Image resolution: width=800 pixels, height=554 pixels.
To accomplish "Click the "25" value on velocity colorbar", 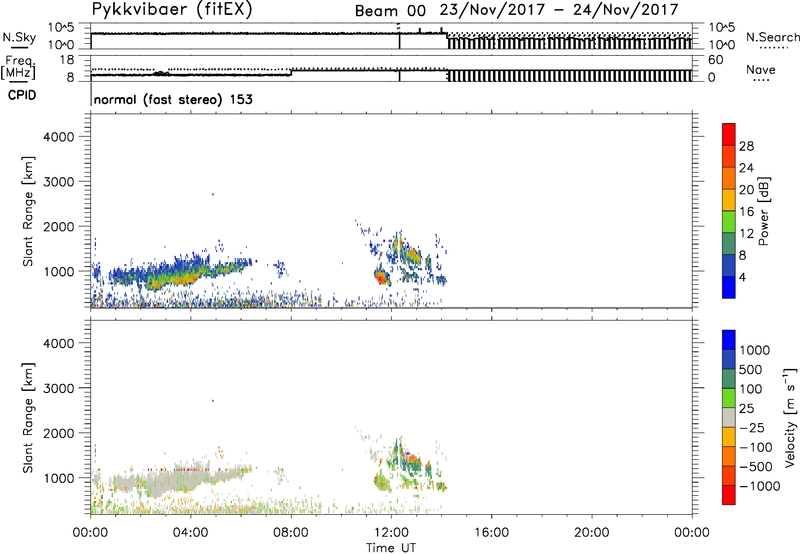I will pyautogui.click(x=747, y=409).
